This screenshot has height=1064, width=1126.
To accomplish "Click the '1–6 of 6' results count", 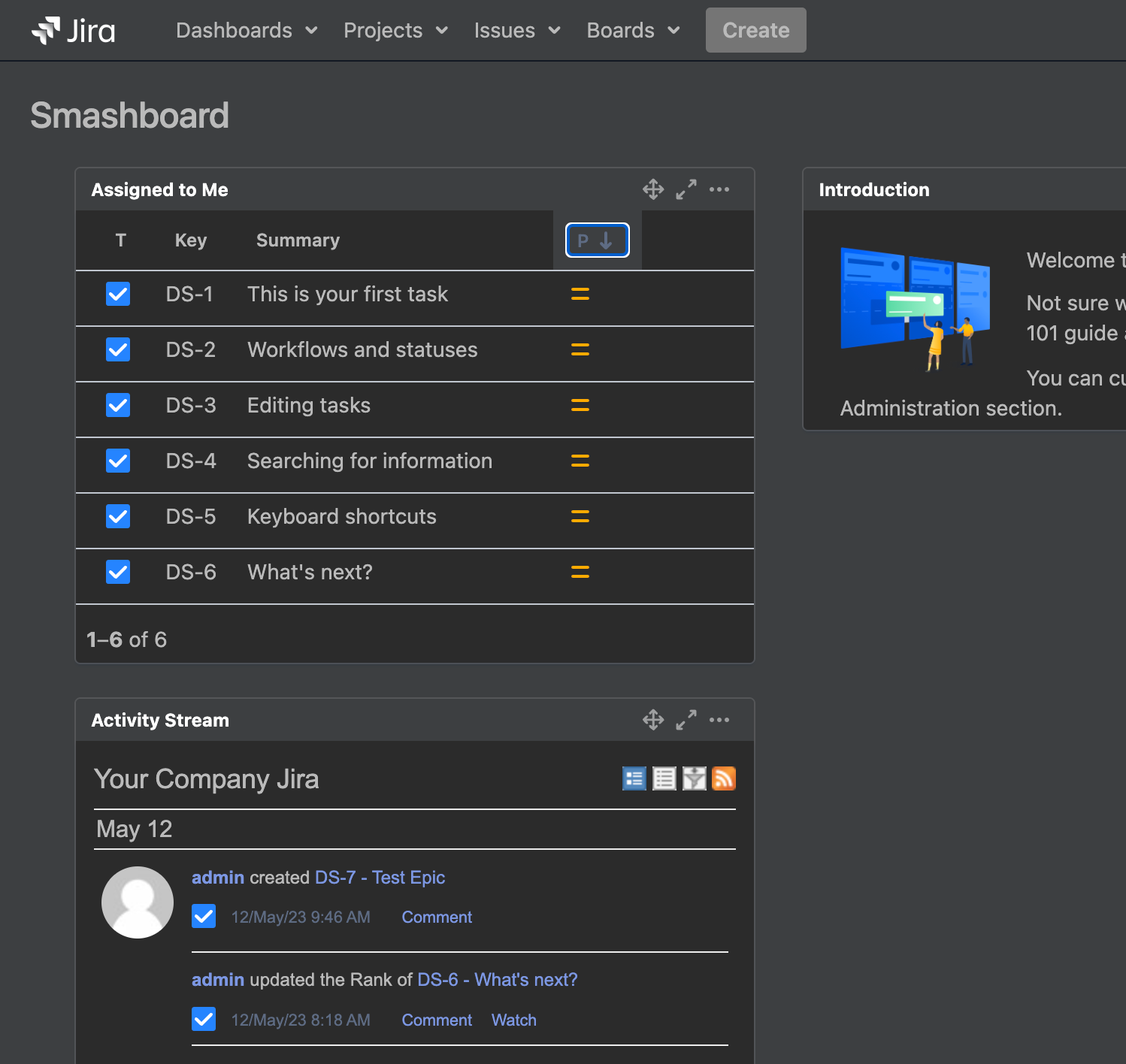I will (x=126, y=639).
